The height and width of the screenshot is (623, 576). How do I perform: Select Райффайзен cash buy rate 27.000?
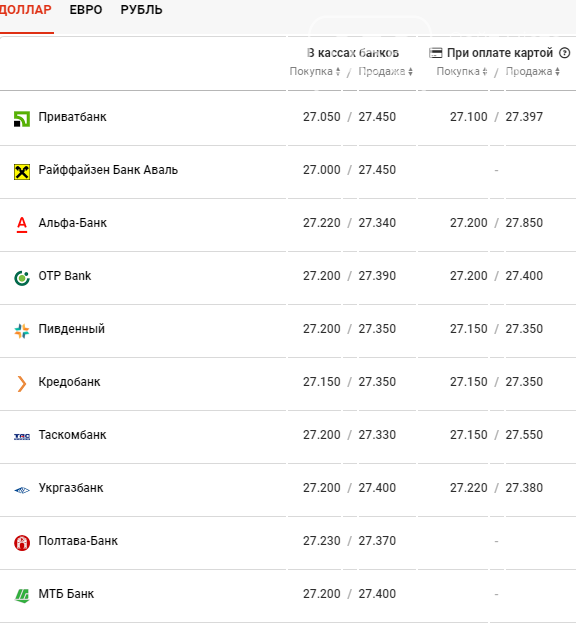click(322, 170)
